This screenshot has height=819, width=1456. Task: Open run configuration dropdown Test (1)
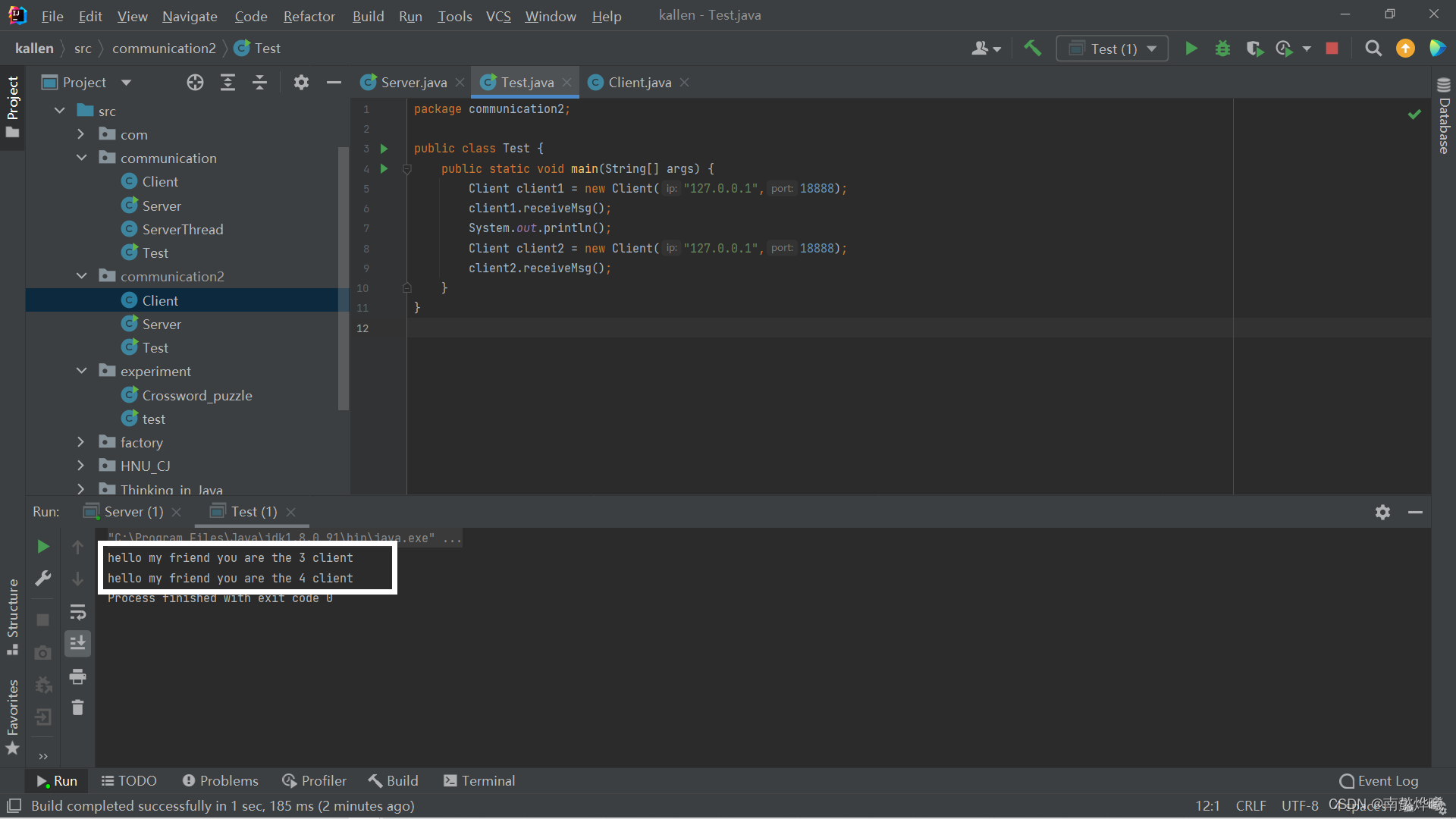[x=1112, y=49]
